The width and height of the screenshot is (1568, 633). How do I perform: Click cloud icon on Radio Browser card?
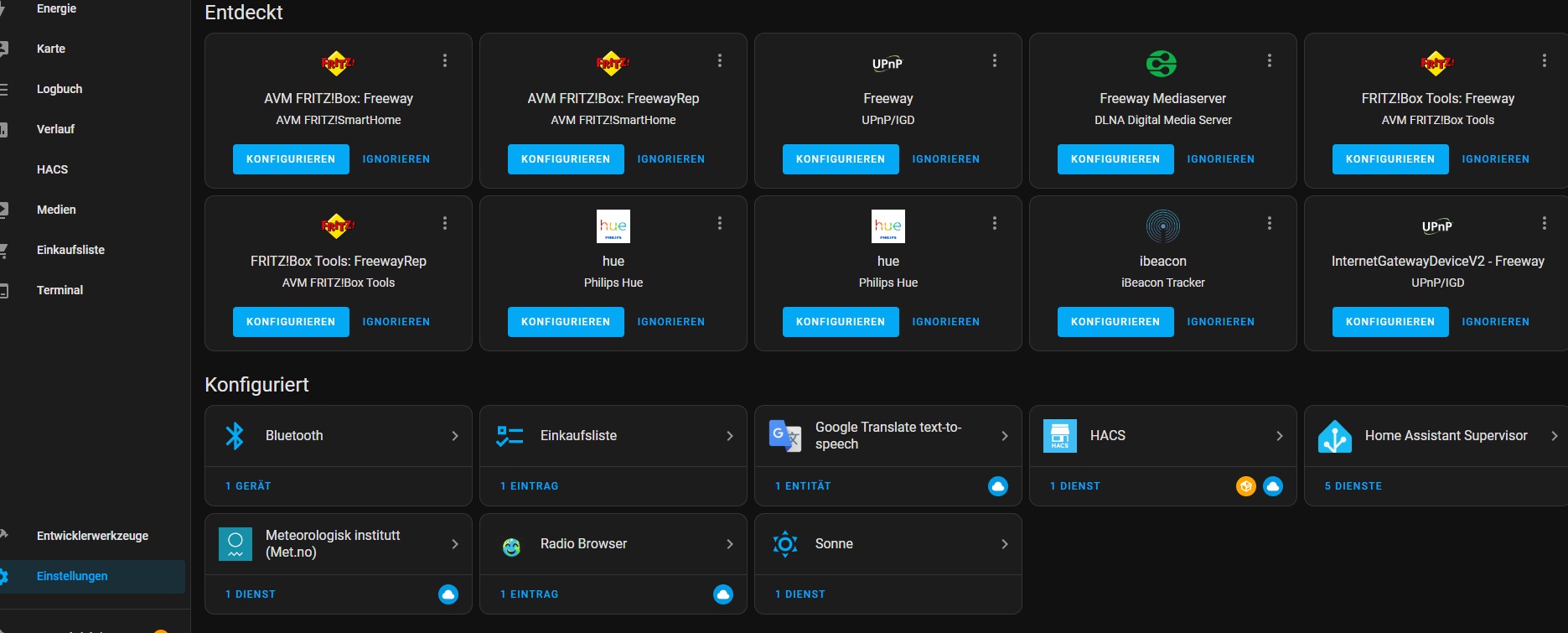click(722, 594)
